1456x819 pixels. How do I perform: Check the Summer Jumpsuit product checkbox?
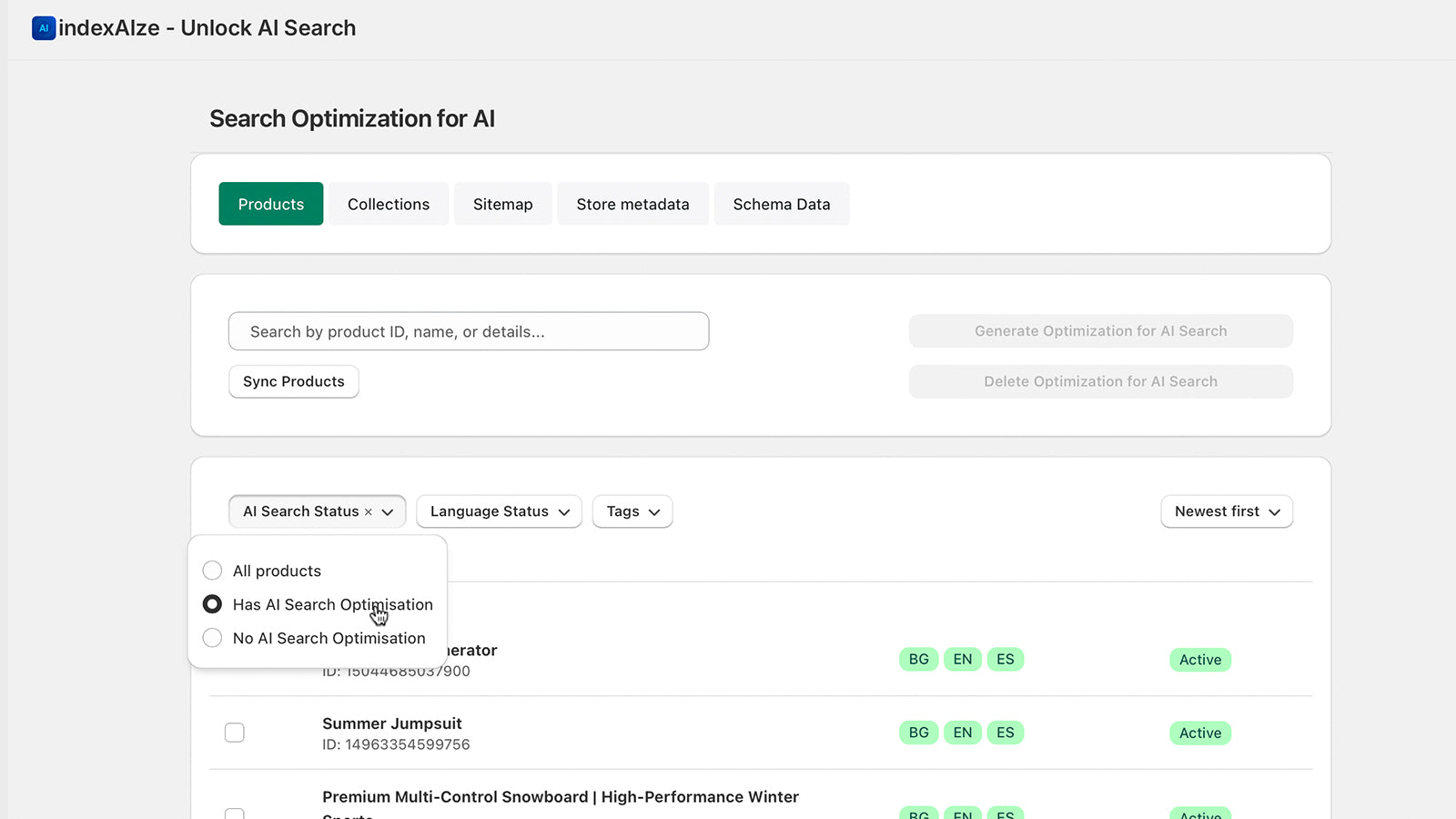[x=235, y=733]
